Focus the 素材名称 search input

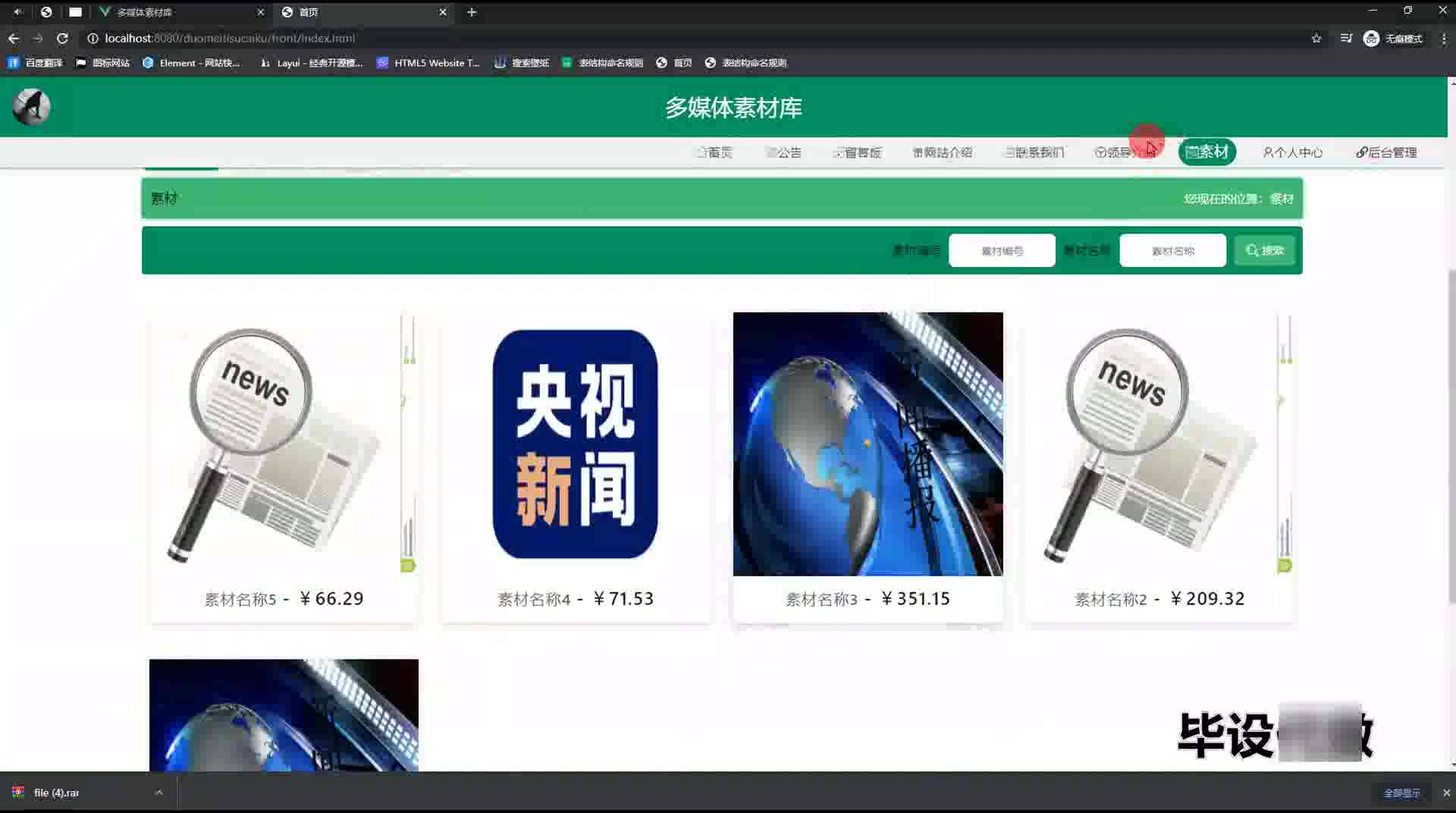point(1172,250)
